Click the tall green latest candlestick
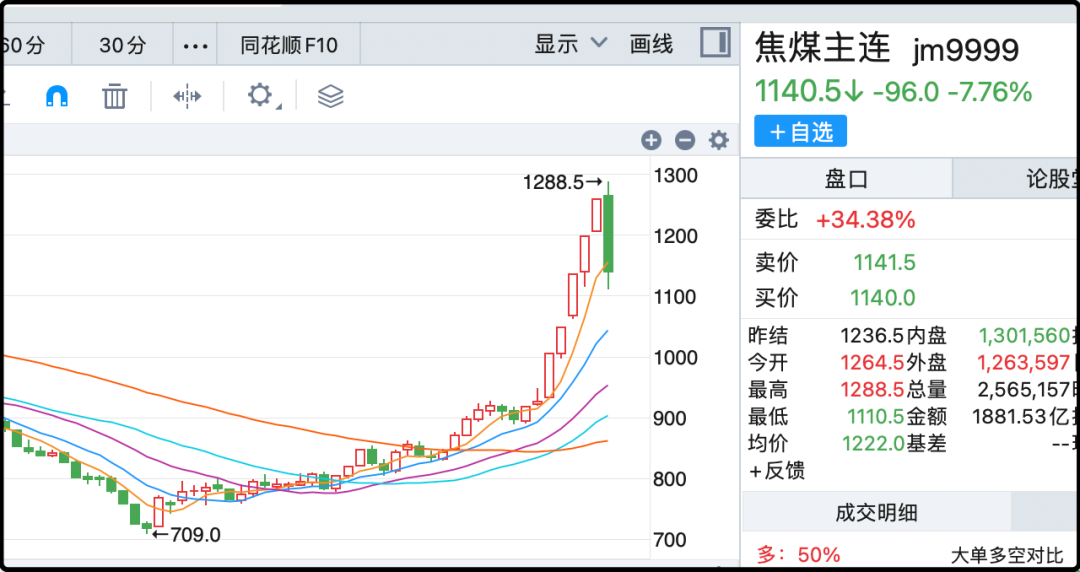Screen dimensions: 1080x572 click(608, 233)
